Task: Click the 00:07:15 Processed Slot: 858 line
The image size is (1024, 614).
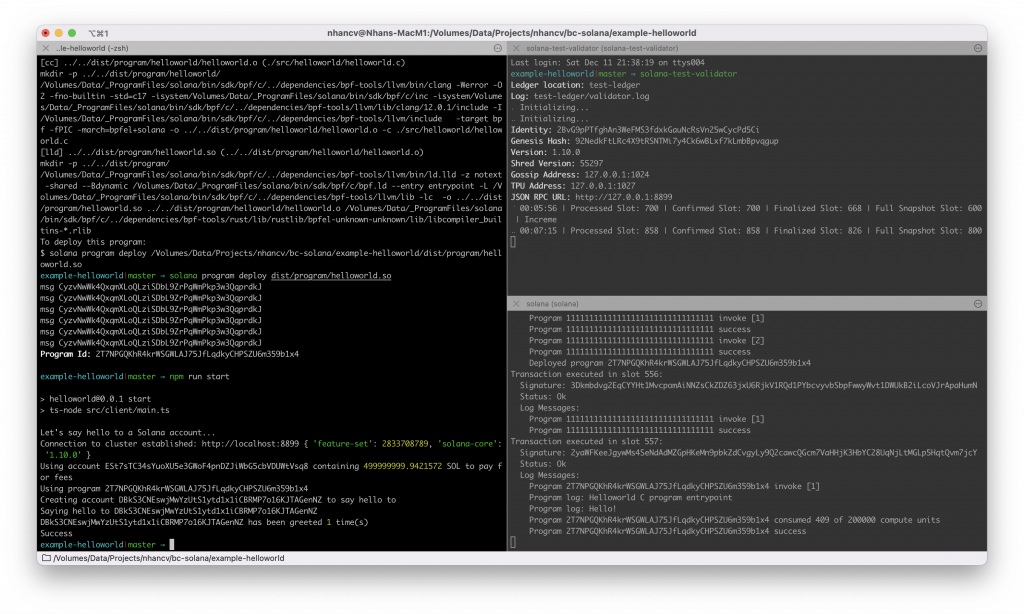Action: tap(746, 231)
